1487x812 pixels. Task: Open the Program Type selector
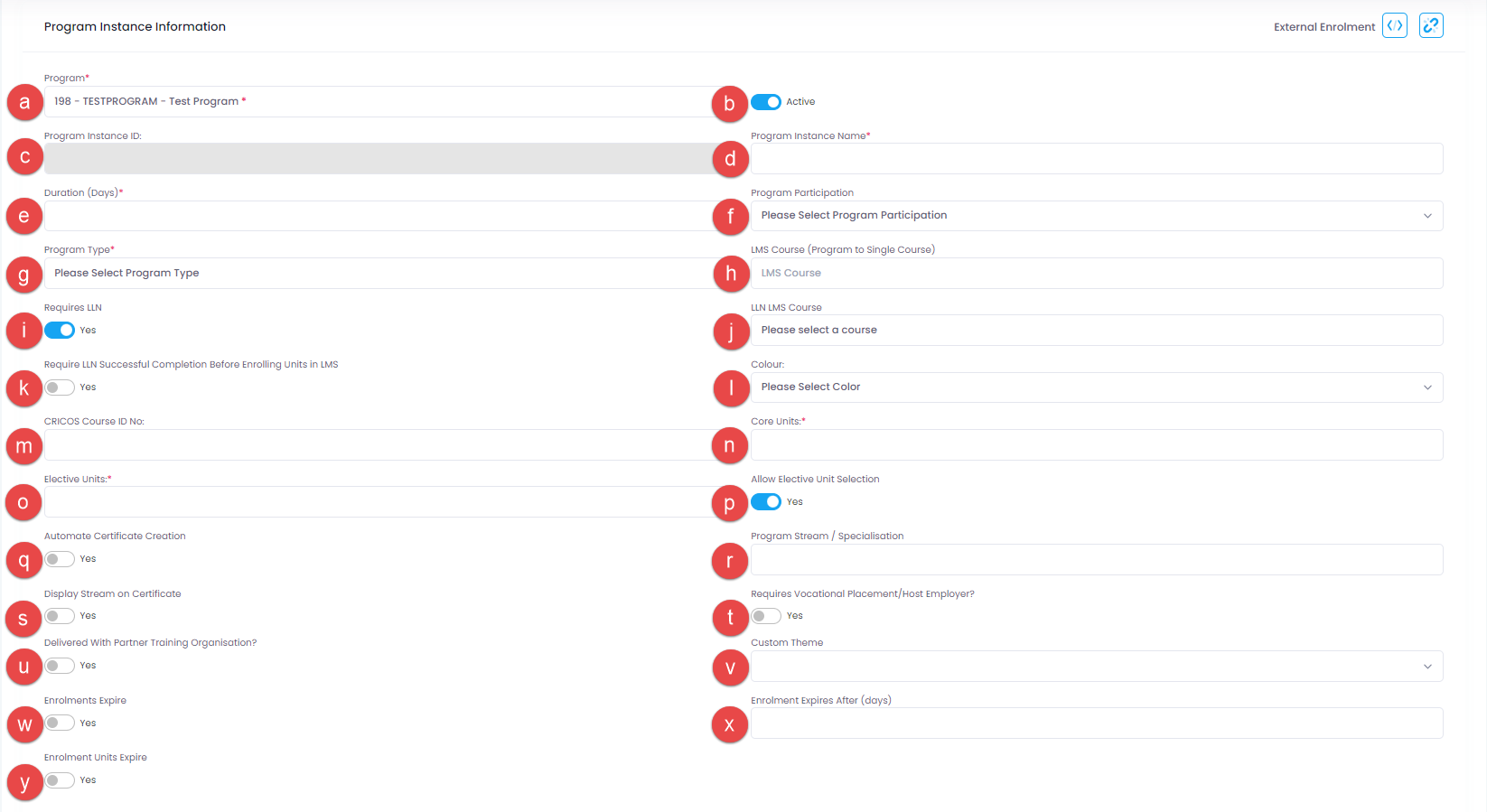pos(379,274)
